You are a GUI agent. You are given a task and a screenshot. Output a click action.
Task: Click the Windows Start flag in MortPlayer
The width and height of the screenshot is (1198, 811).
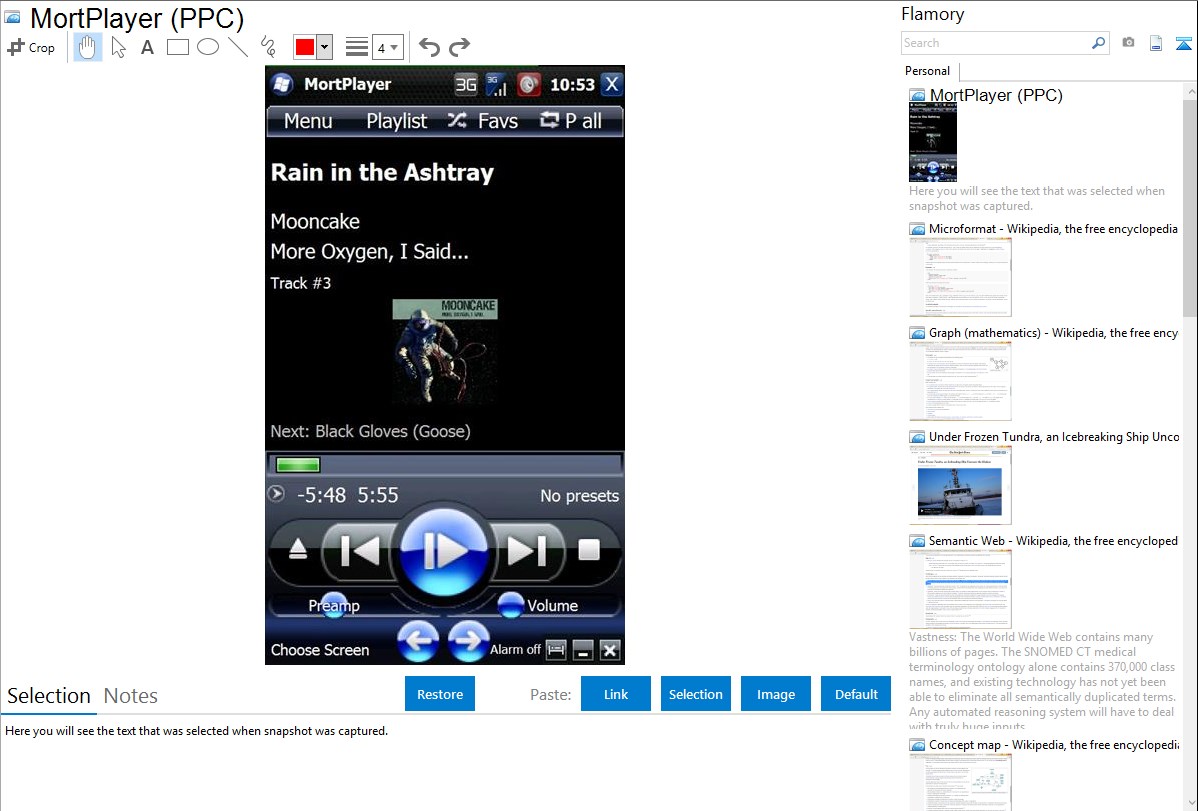pos(282,84)
